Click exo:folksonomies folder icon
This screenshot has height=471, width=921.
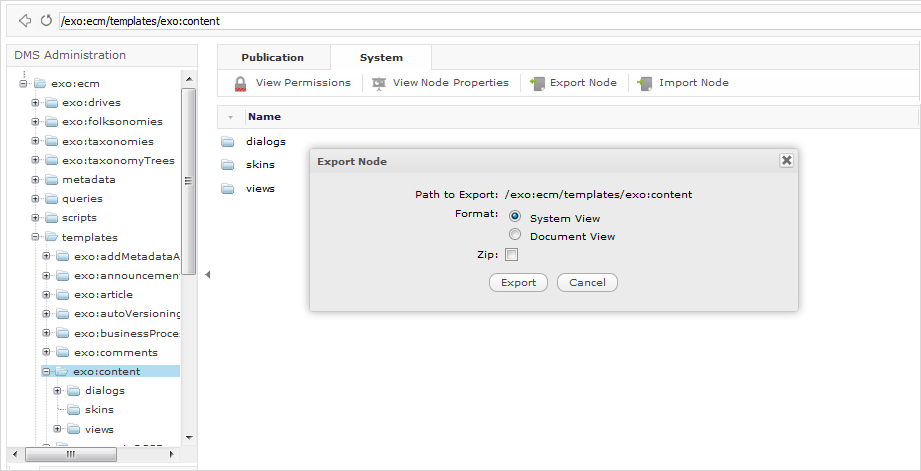pos(52,122)
